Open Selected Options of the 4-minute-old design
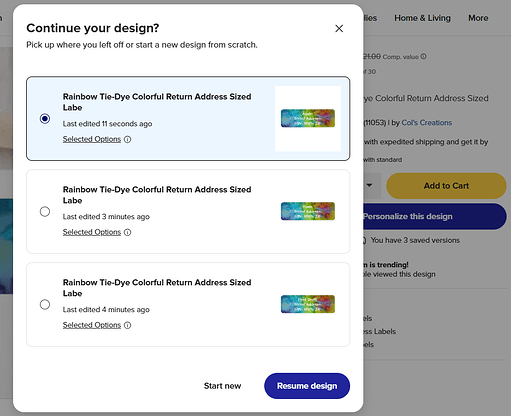 coord(92,325)
